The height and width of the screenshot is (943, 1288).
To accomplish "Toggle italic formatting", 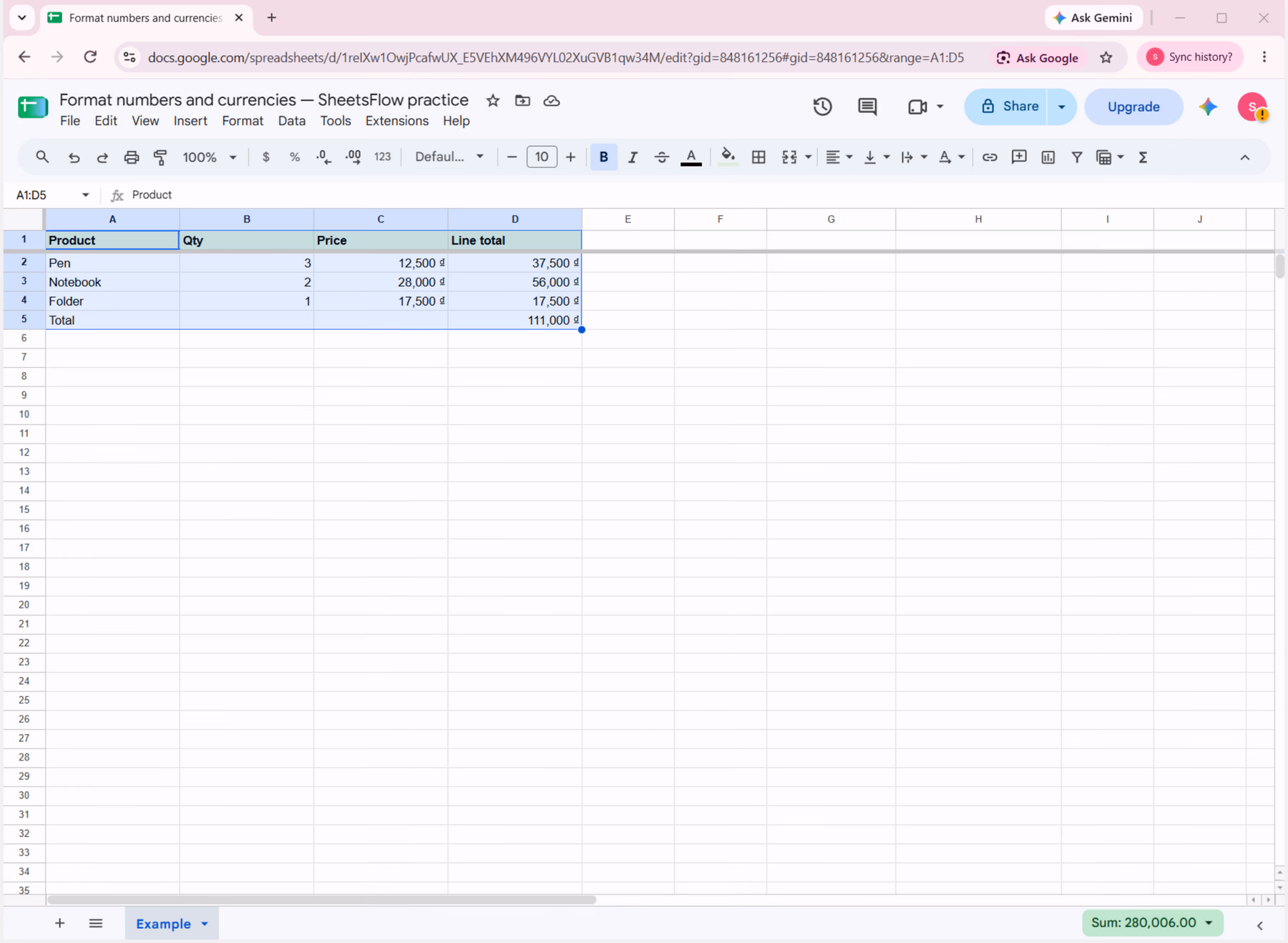I will coord(633,157).
